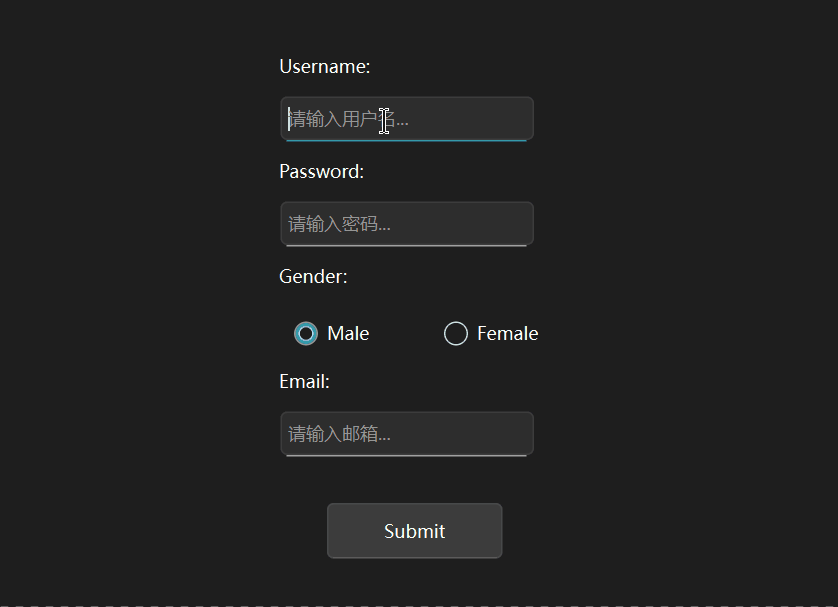Click the "Submit" text on the button
Screen dimensions: 838x607
click(x=414, y=531)
